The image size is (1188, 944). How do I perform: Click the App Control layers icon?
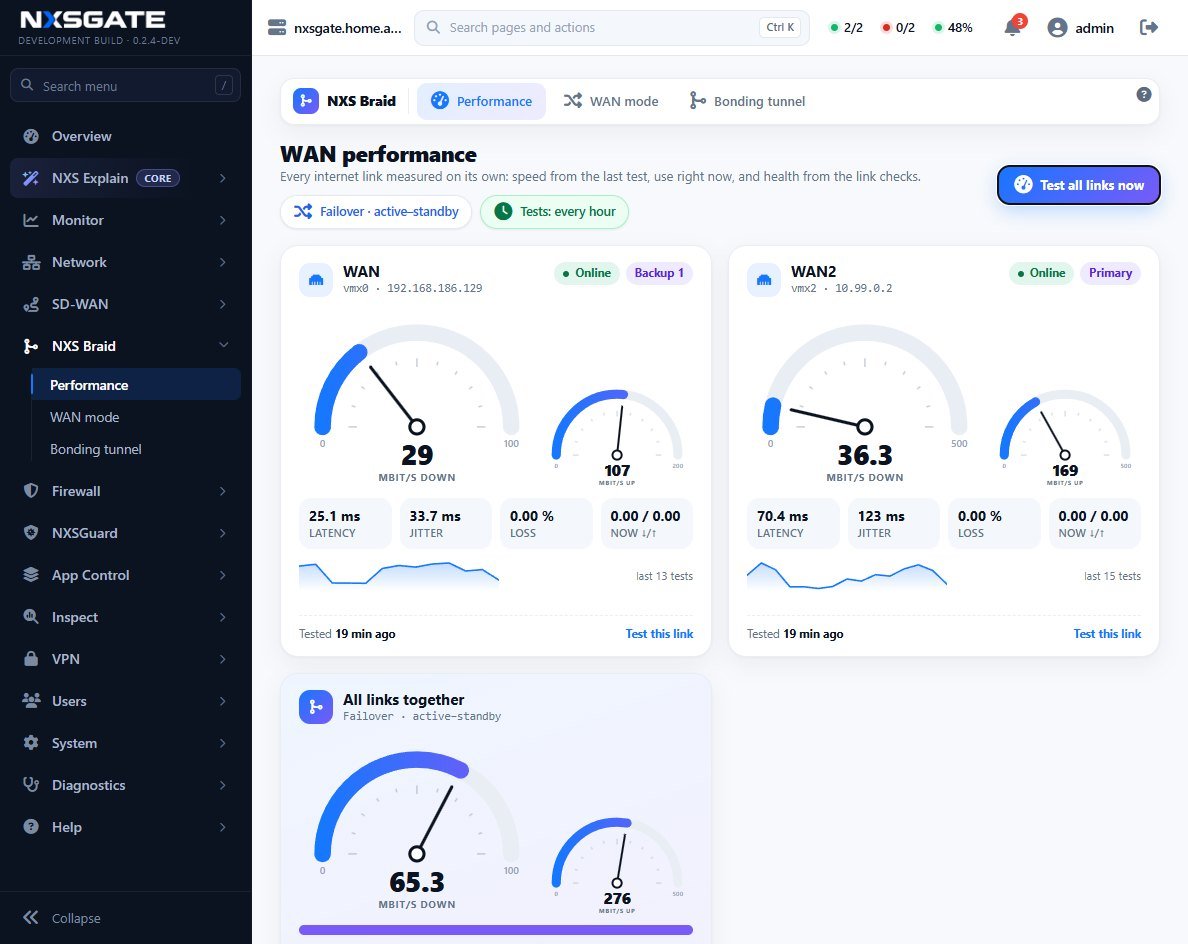tap(31, 575)
